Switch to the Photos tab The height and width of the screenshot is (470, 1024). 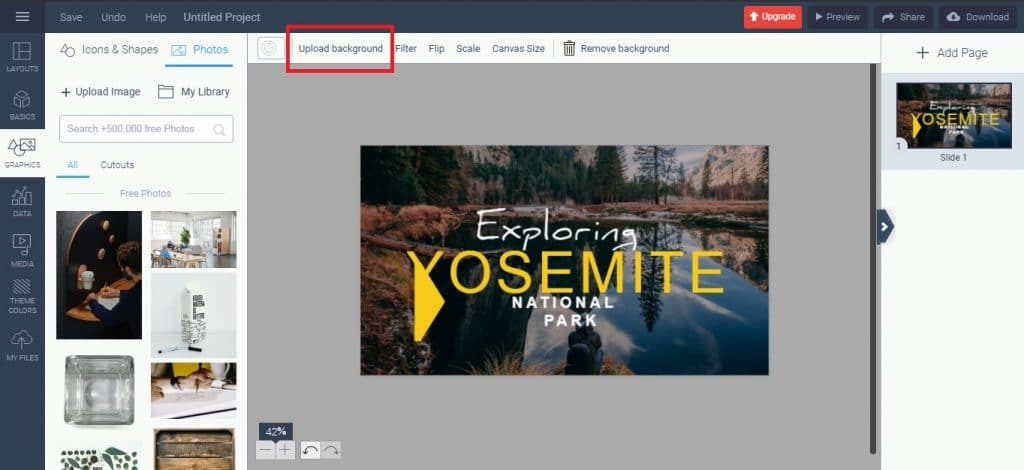199,50
